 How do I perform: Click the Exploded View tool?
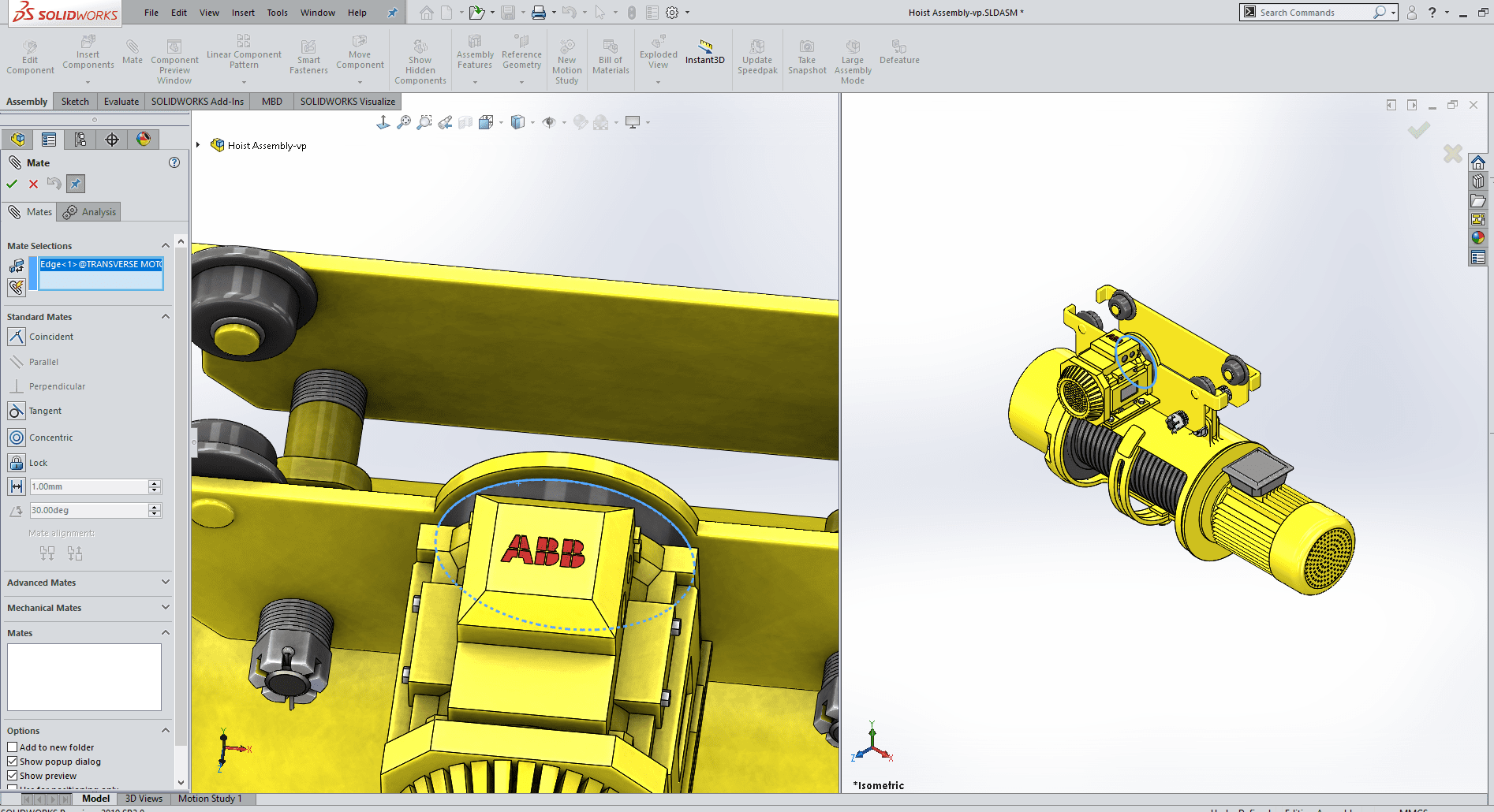[x=658, y=53]
